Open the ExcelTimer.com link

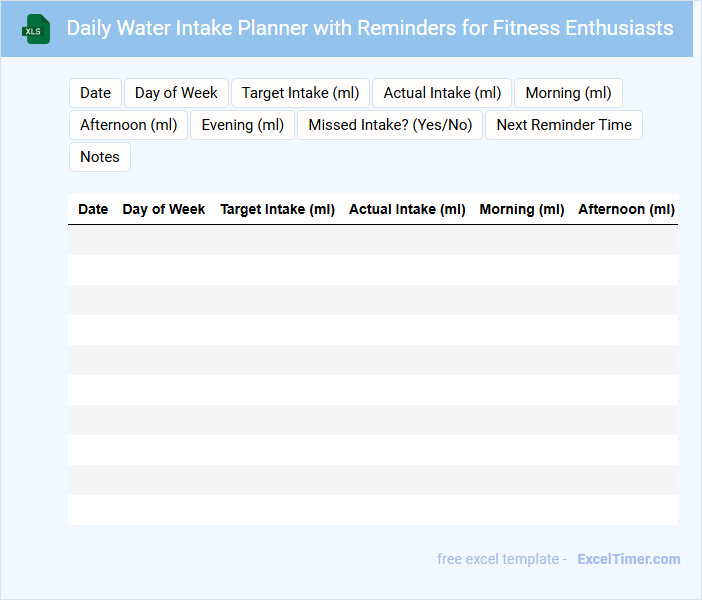(x=628, y=559)
